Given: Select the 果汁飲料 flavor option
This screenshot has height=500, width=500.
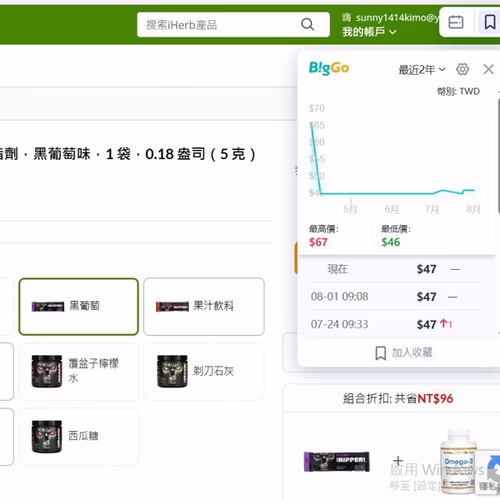Looking at the screenshot, I should [204, 306].
